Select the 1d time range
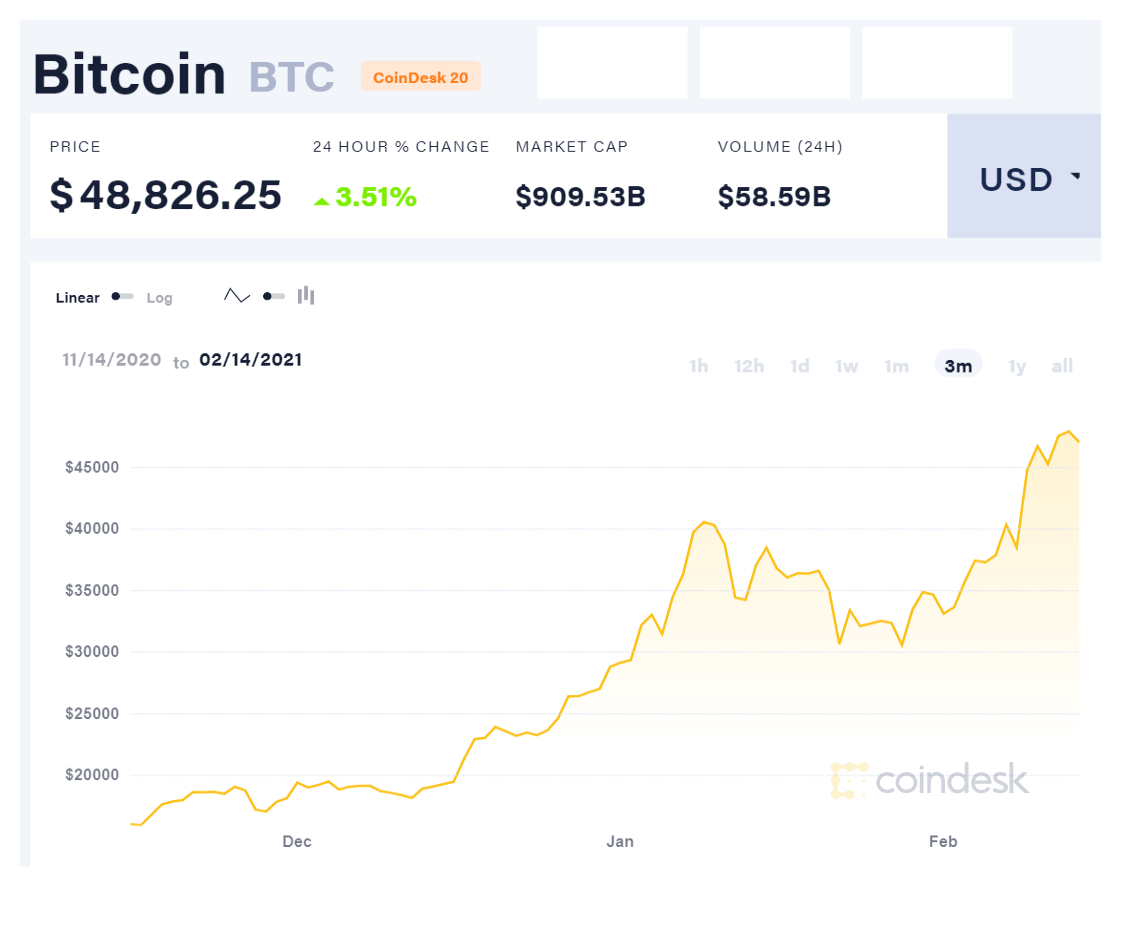This screenshot has height=927, width=1121. [x=799, y=366]
